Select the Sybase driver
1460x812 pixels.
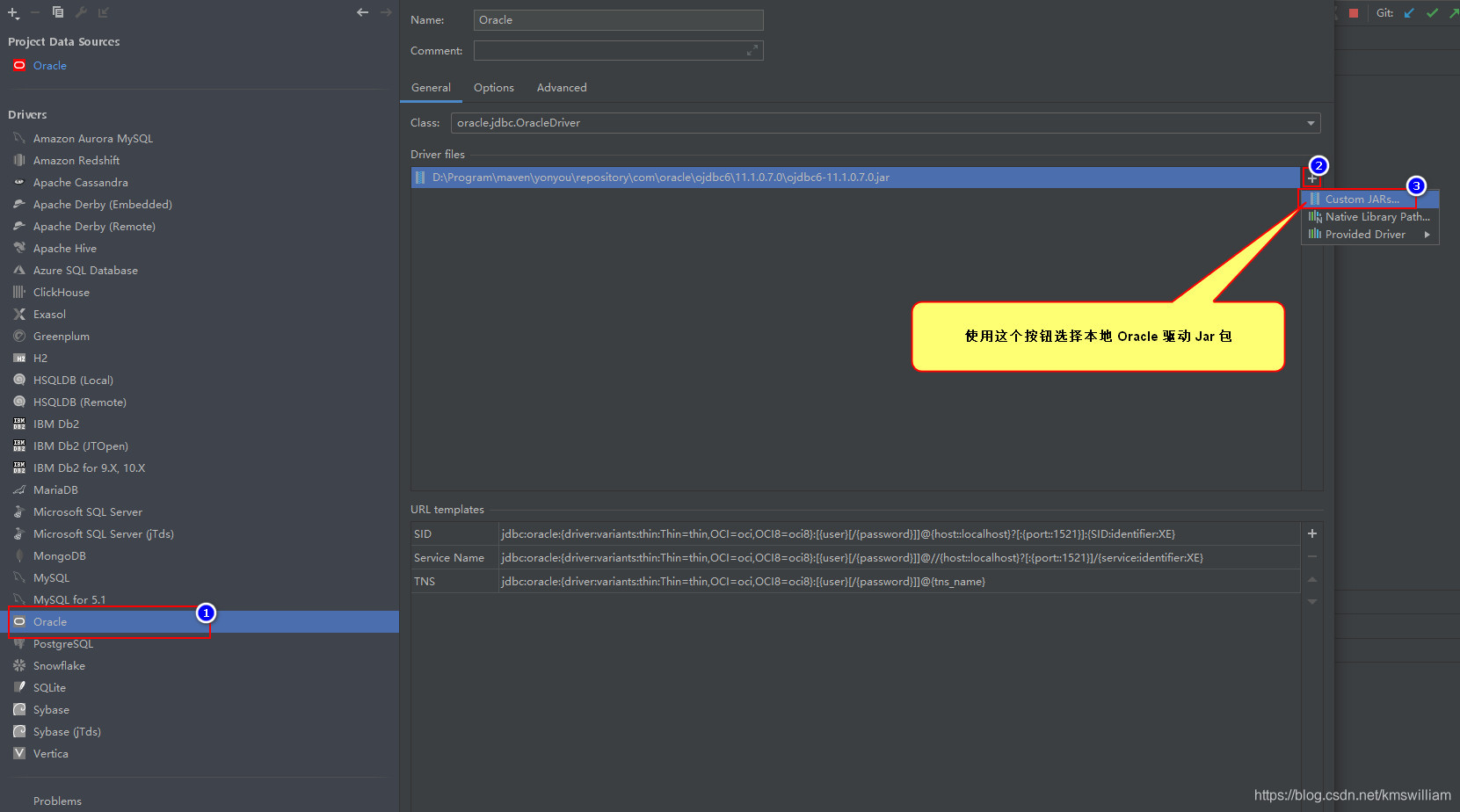51,710
